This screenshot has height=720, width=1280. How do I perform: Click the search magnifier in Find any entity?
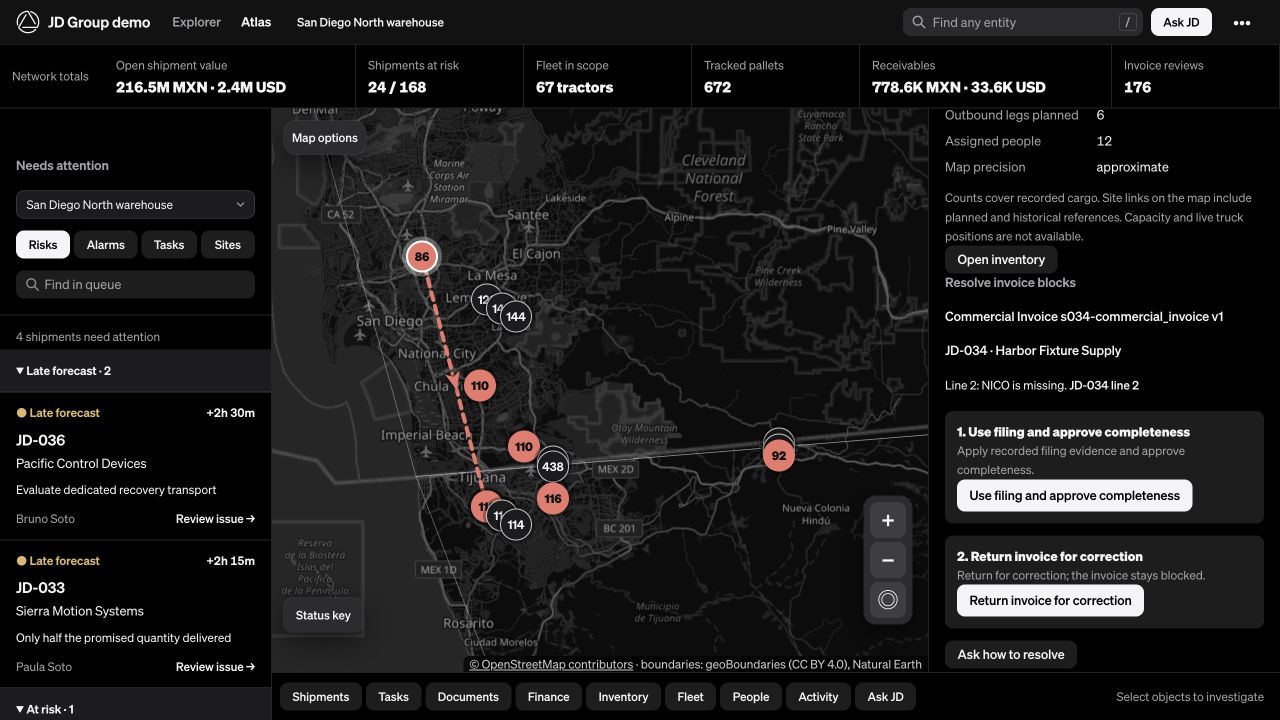[919, 22]
